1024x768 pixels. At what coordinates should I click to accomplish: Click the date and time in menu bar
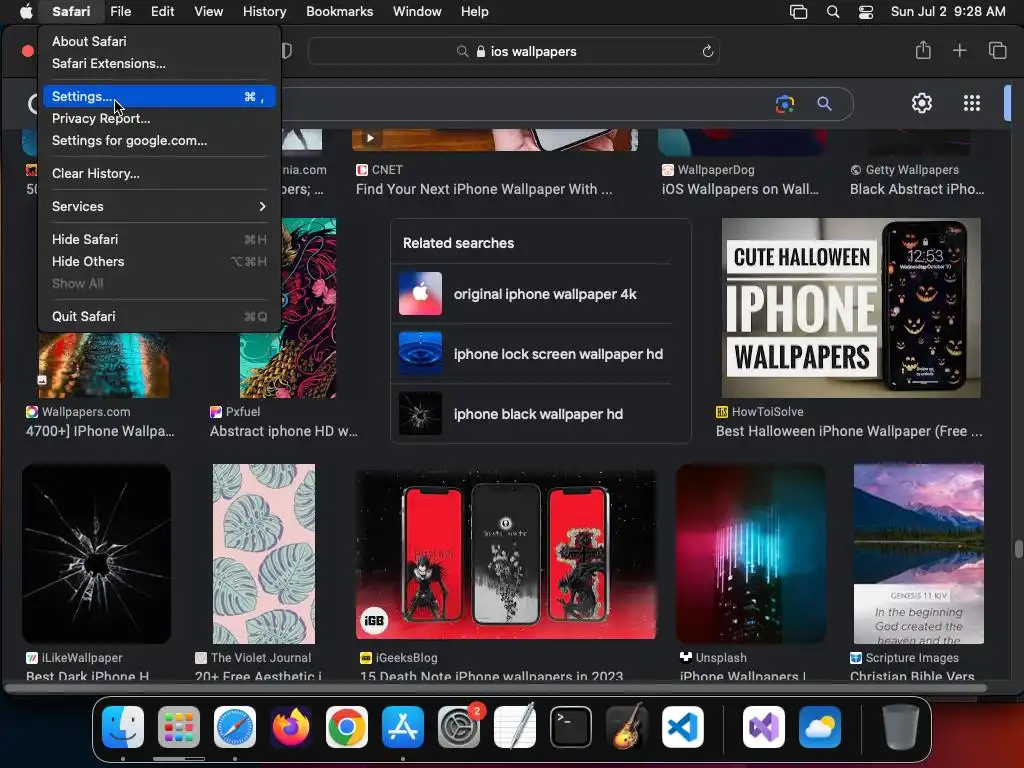pos(948,12)
